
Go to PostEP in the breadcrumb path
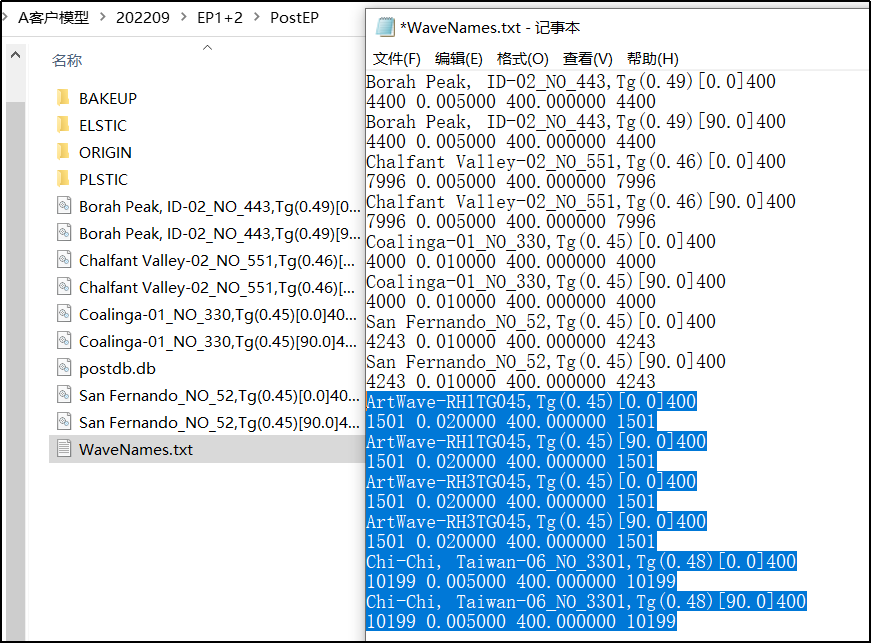pyautogui.click(x=294, y=18)
